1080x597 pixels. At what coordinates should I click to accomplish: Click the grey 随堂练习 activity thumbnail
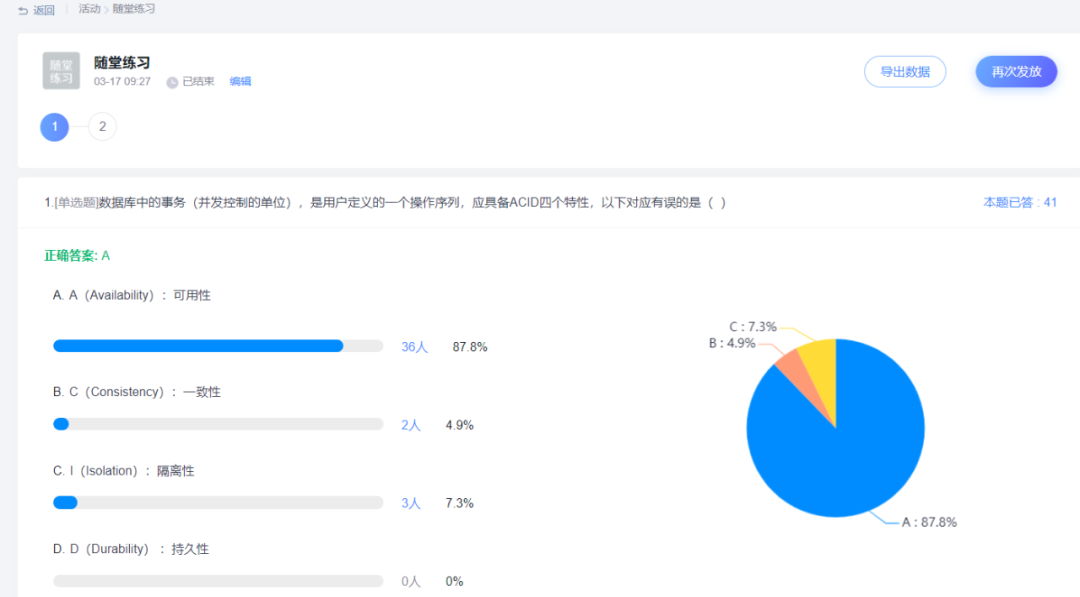(x=61, y=71)
